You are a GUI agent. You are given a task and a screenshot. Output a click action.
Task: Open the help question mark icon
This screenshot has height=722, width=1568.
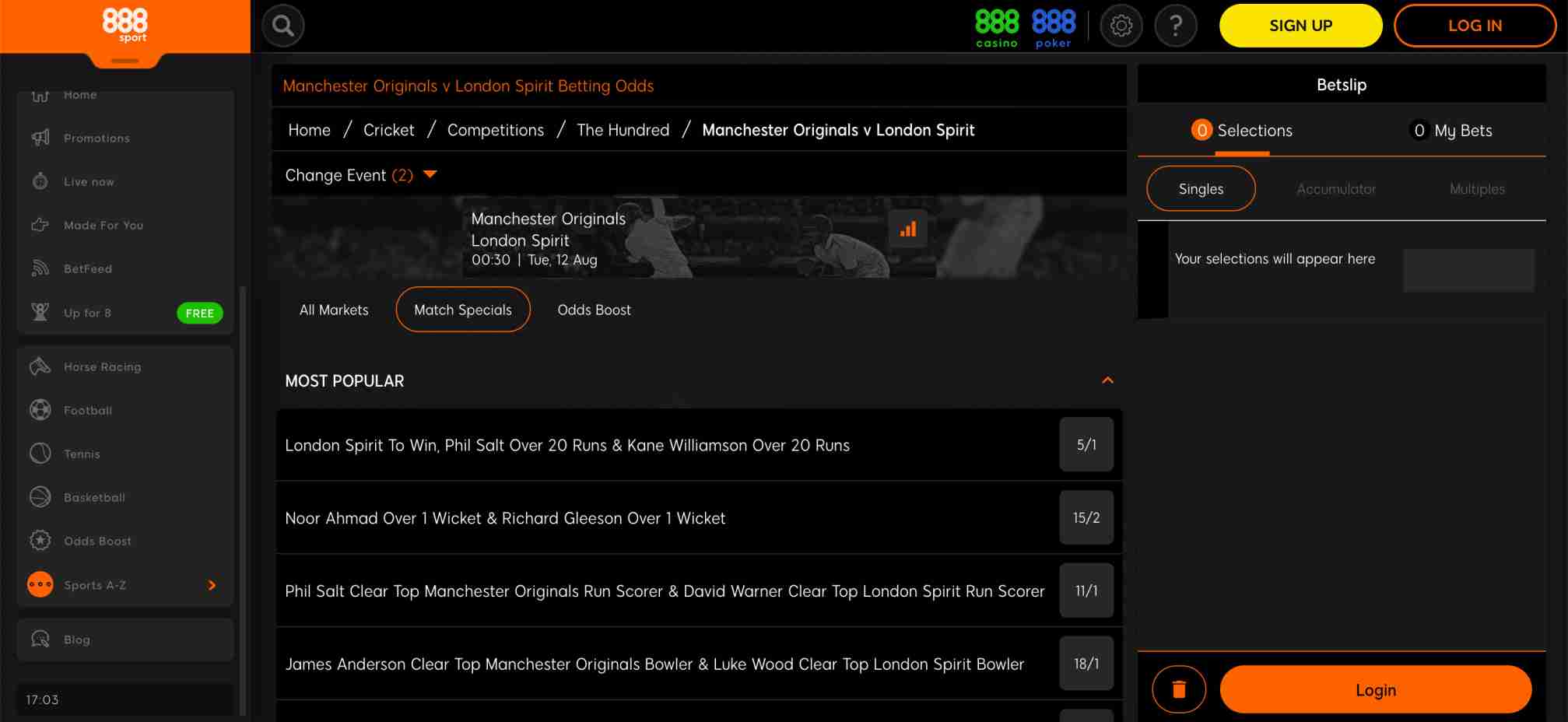point(1175,26)
